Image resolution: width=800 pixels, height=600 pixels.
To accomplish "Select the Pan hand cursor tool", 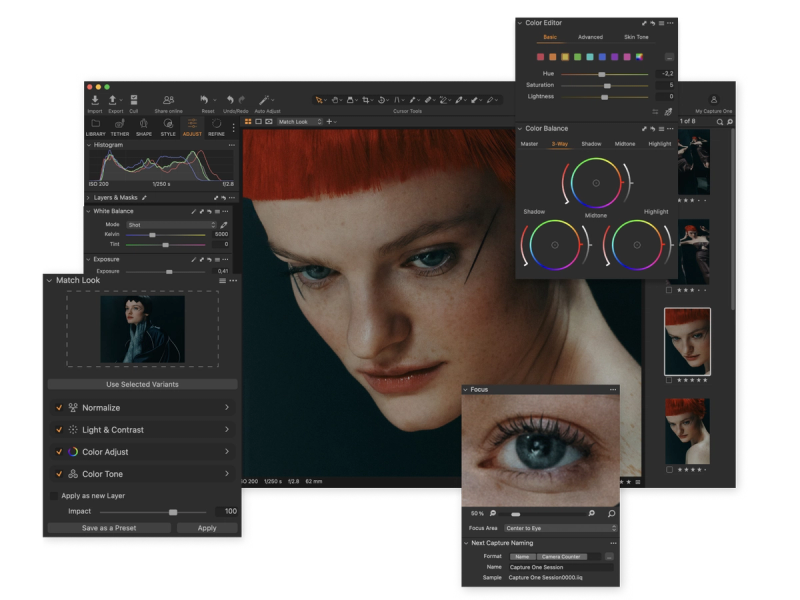I will click(x=335, y=100).
